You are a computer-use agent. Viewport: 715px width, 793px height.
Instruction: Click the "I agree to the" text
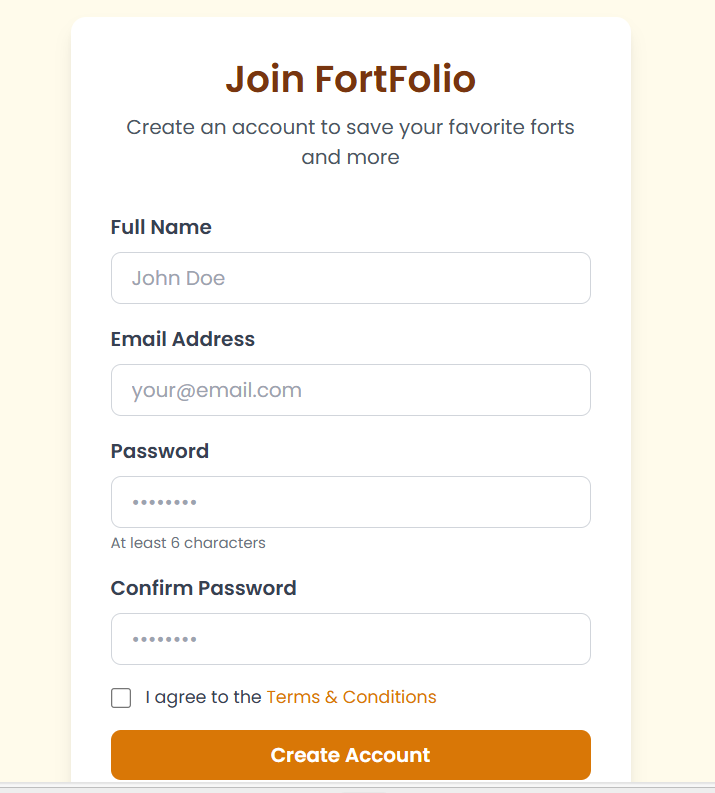[x=203, y=697]
